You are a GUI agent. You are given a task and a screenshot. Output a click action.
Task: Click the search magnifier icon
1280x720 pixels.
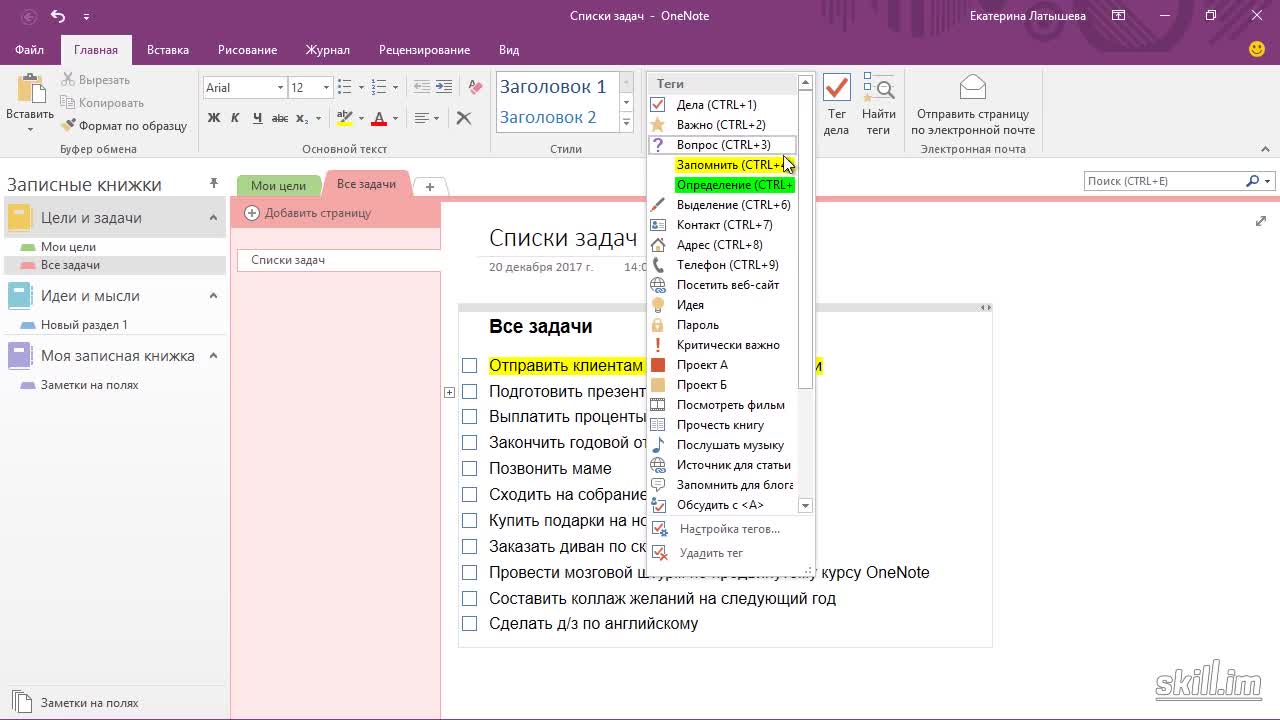pos(1252,181)
